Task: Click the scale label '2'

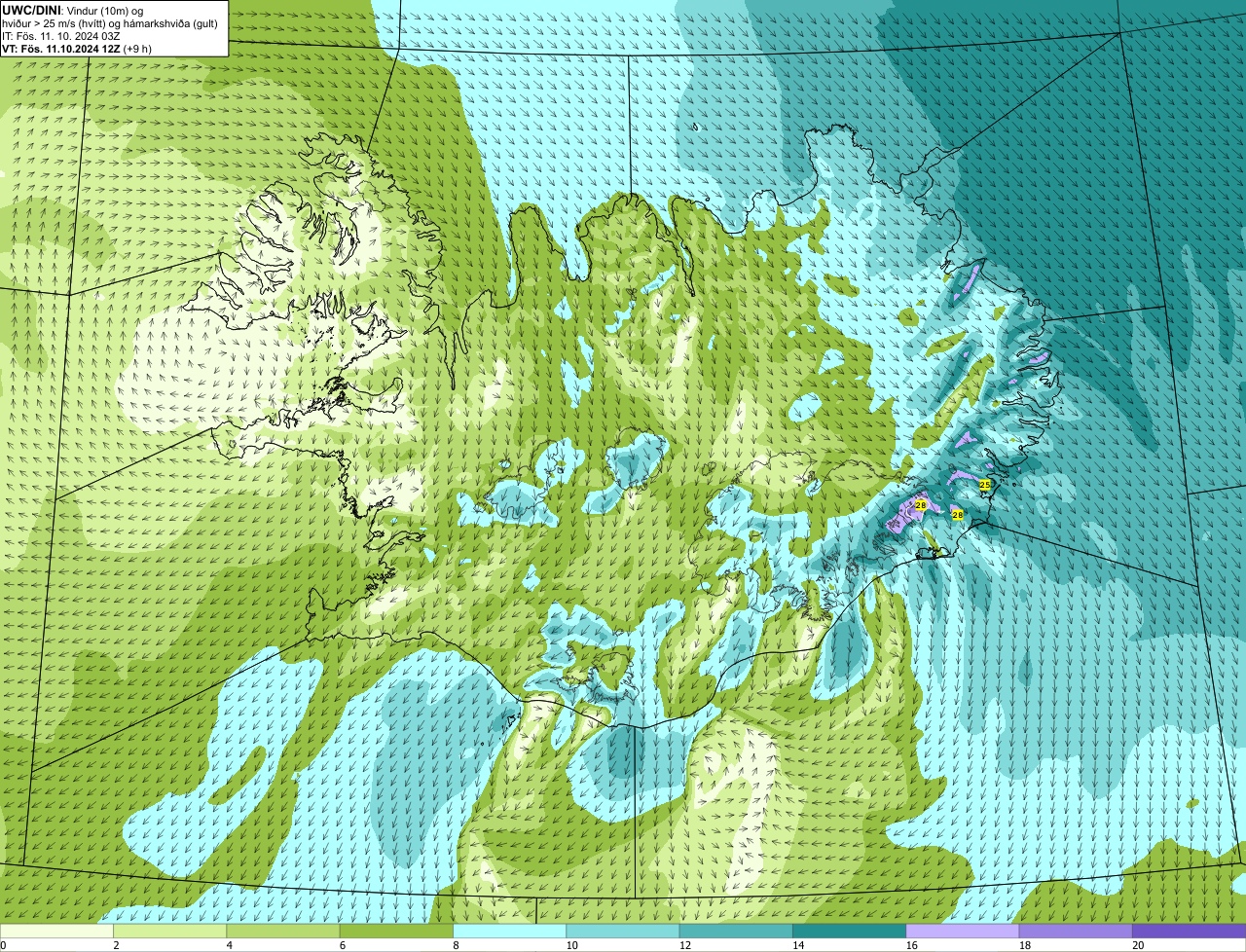Action: click(116, 945)
